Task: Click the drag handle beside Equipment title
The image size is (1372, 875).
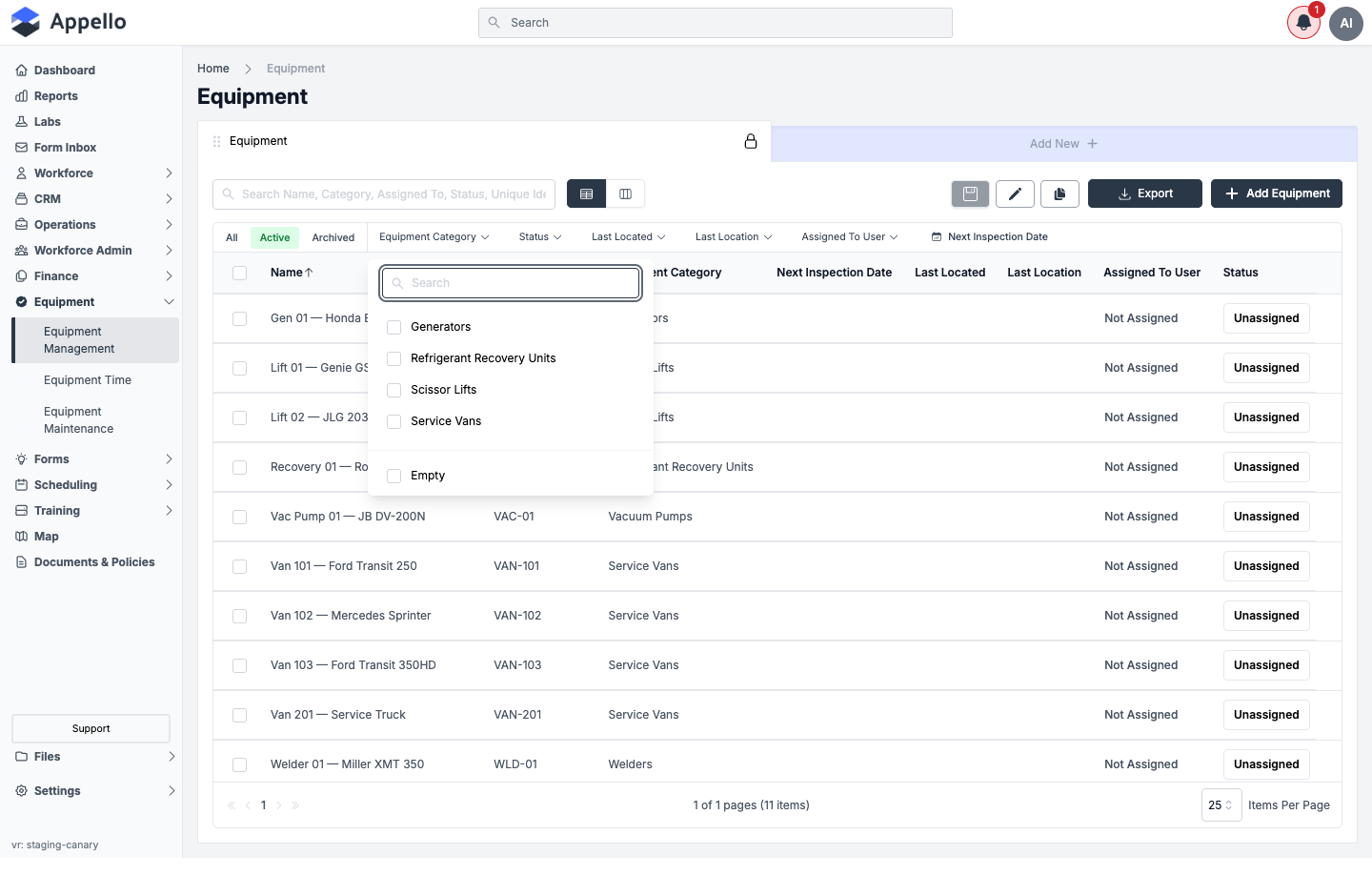Action: (216, 141)
